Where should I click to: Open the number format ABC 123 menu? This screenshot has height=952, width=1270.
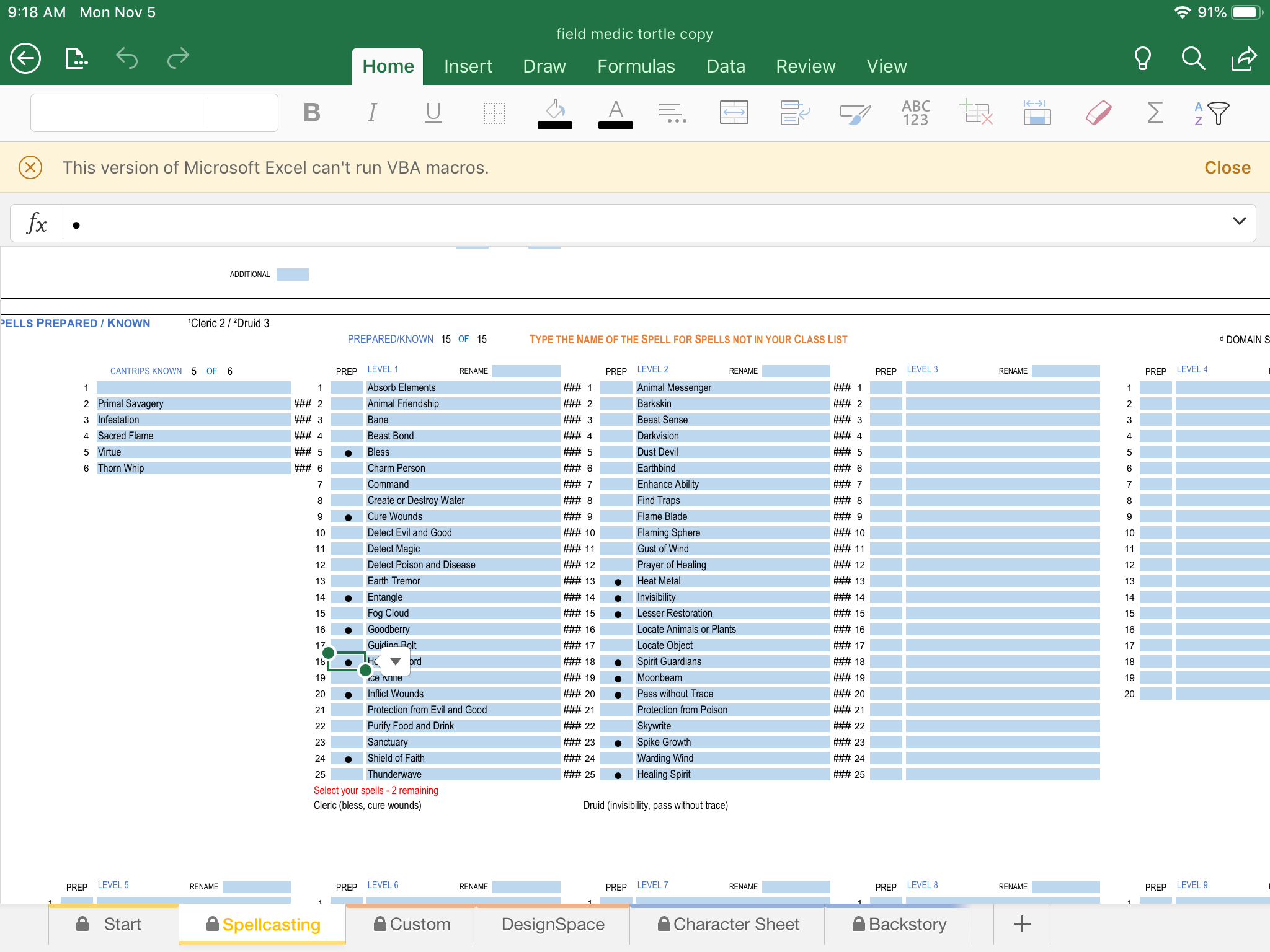pos(916,113)
